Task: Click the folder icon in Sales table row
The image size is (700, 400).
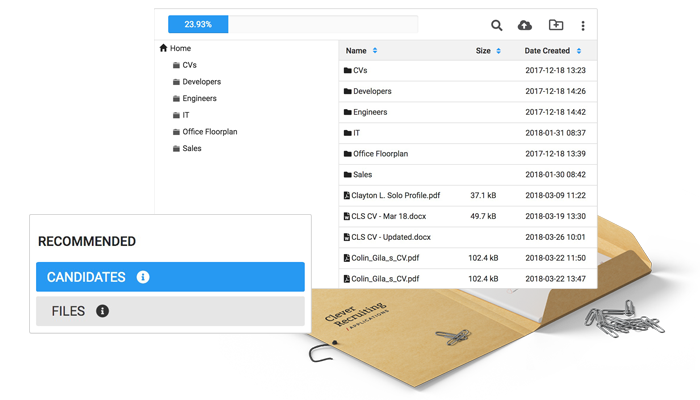Action: coord(348,175)
